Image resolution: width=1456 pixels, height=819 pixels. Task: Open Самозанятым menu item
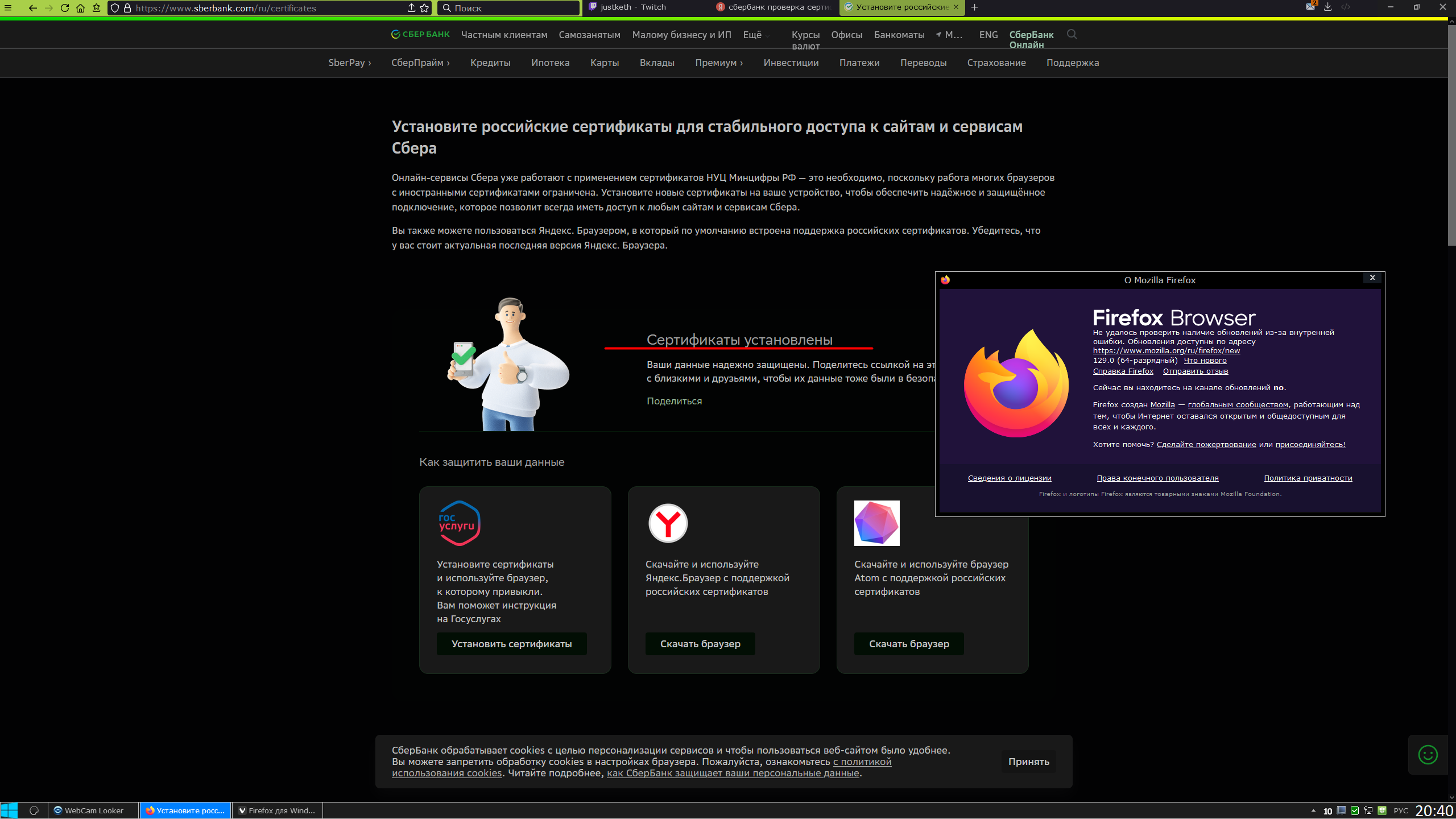click(589, 35)
